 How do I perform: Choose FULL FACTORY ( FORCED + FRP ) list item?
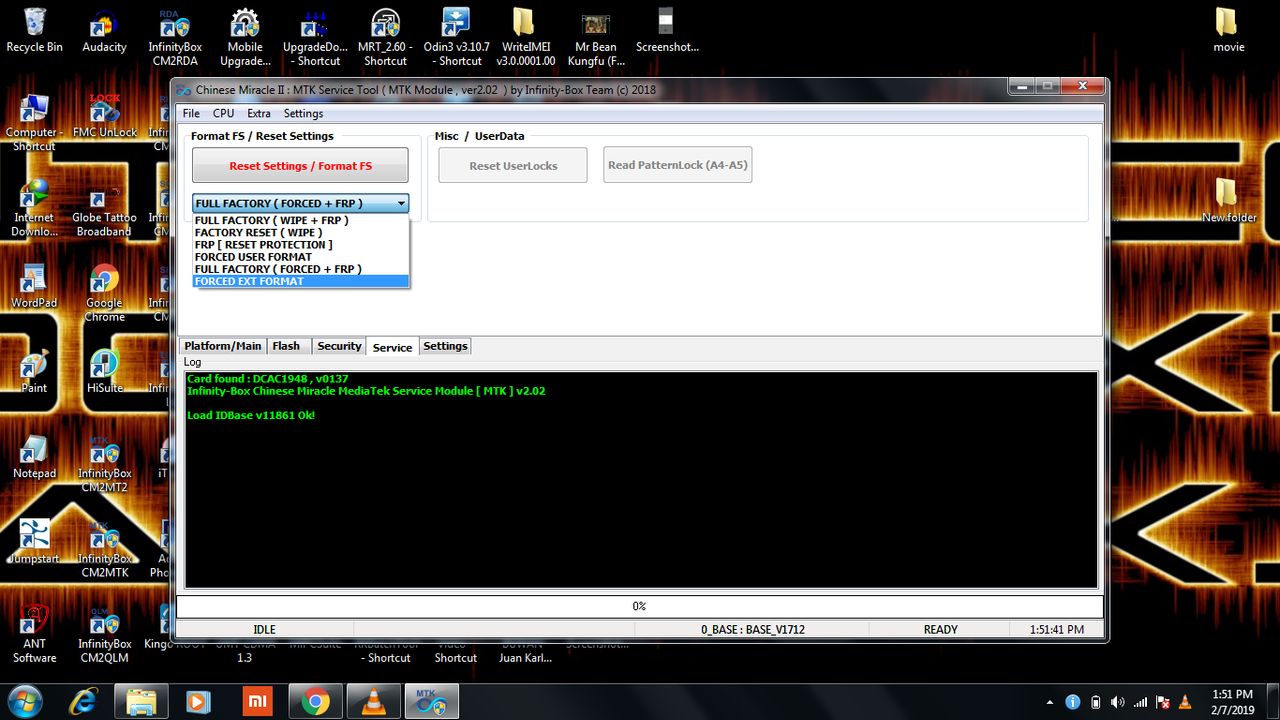(301, 269)
